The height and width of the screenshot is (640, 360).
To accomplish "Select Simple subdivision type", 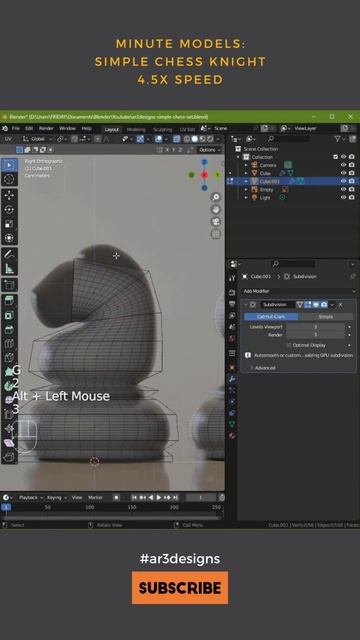I will pyautogui.click(x=326, y=317).
